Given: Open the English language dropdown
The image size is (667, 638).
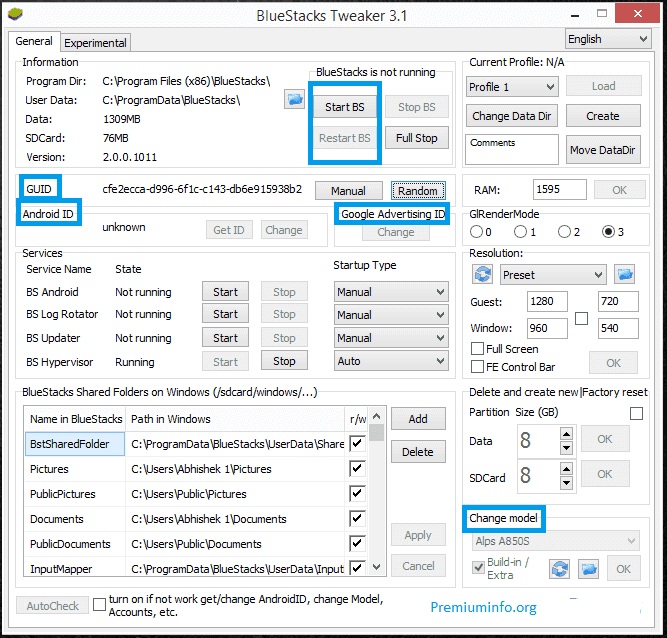Looking at the screenshot, I should (x=608, y=39).
